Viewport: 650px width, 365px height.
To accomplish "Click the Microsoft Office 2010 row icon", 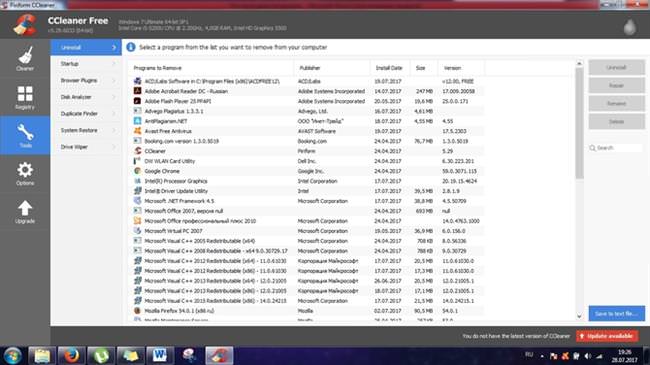I will click(137, 221).
